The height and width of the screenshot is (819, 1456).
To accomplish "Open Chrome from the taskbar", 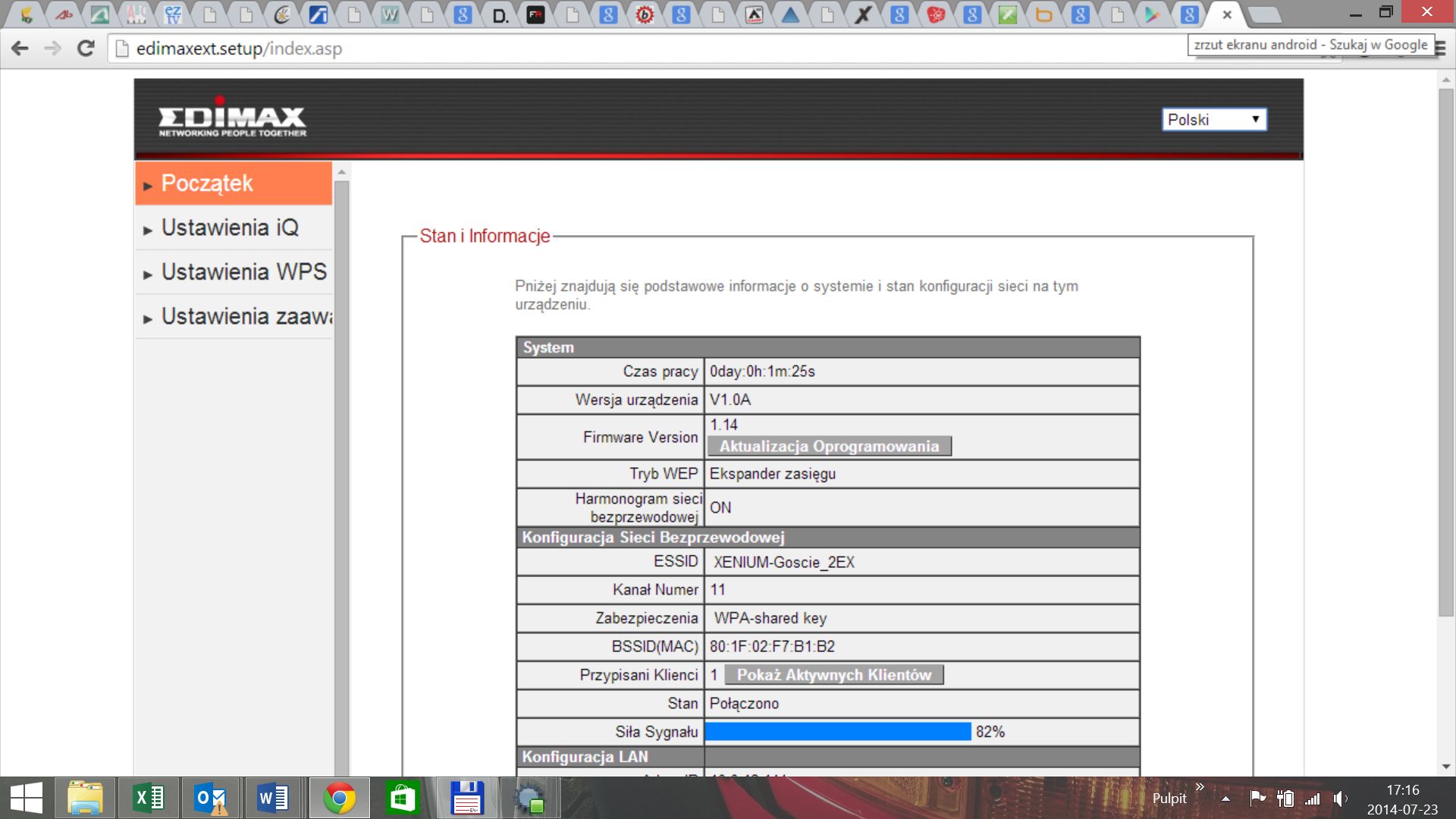I will [x=339, y=799].
